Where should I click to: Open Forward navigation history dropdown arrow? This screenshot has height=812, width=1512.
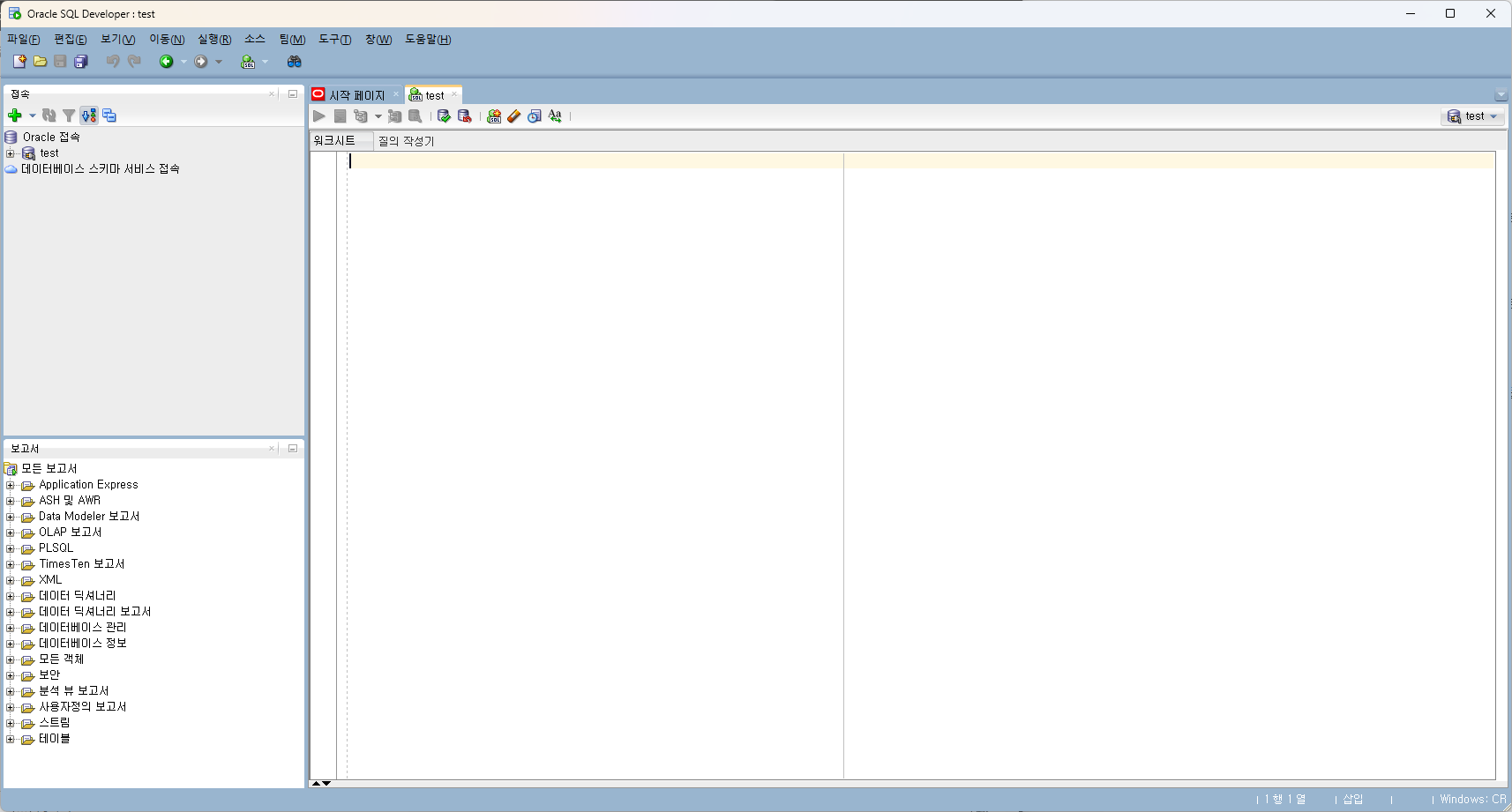[219, 62]
